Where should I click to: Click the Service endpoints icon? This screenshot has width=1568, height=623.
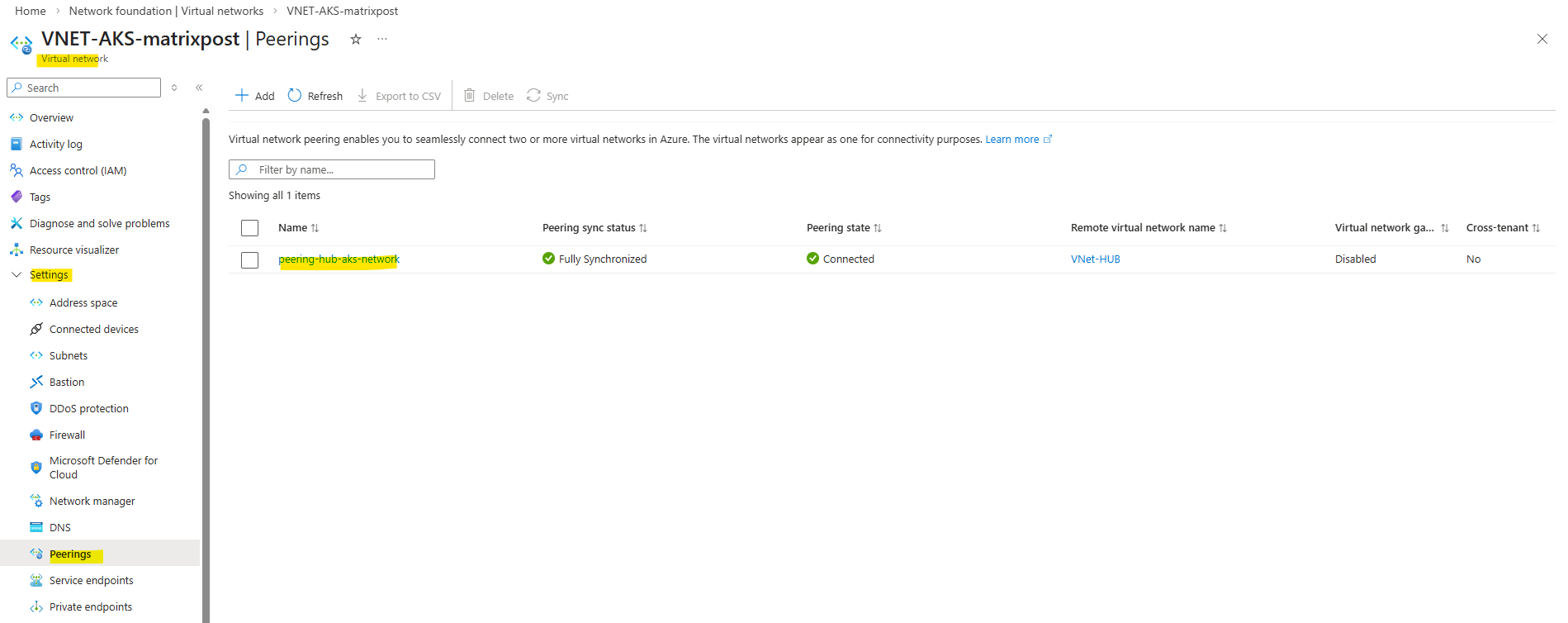coord(36,580)
